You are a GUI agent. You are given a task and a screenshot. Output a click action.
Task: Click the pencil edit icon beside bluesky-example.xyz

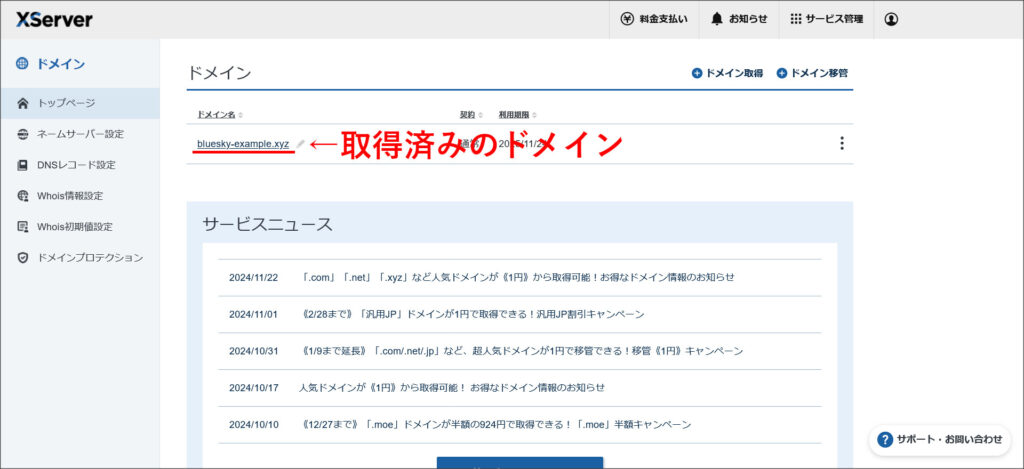pos(300,143)
